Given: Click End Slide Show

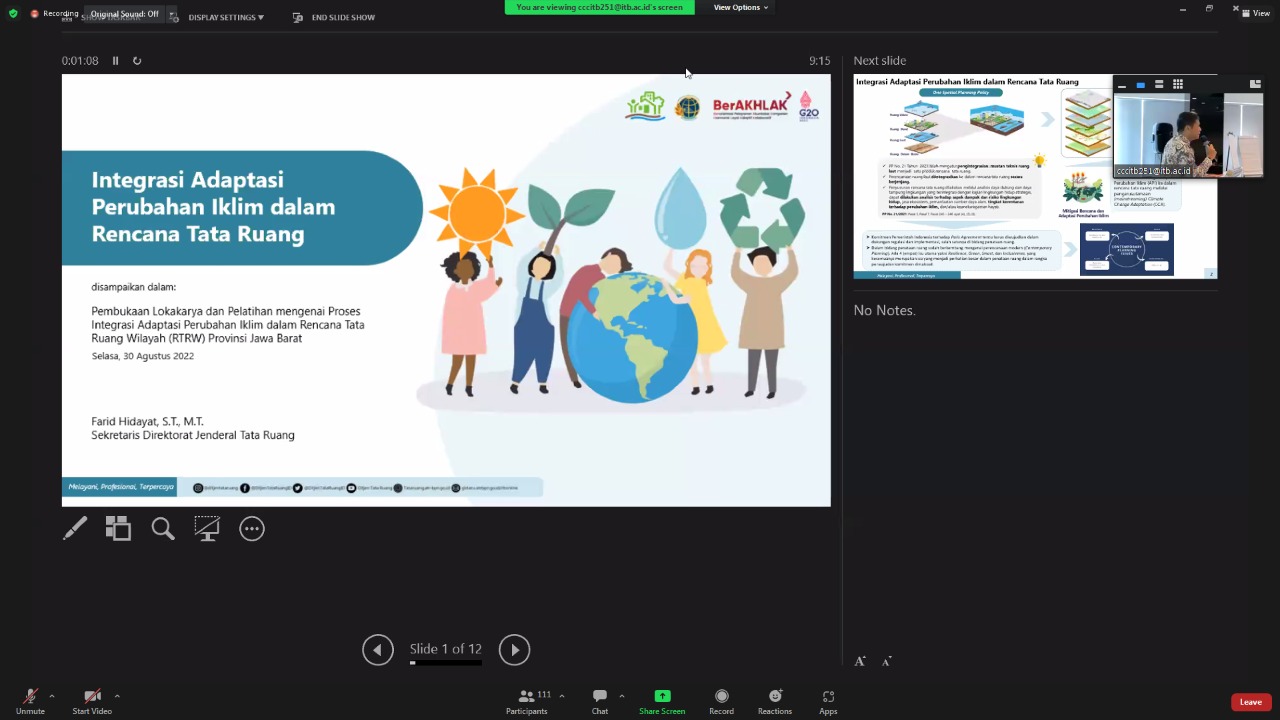Looking at the screenshot, I should (334, 18).
